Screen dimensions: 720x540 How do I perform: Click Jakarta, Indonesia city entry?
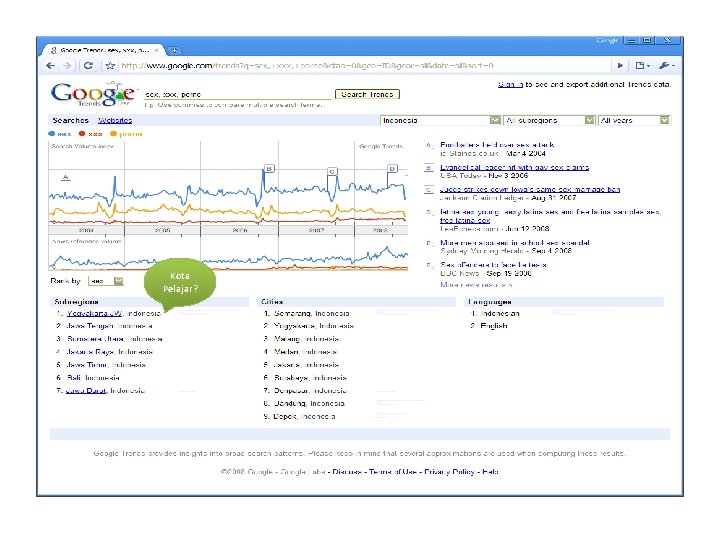[306, 365]
